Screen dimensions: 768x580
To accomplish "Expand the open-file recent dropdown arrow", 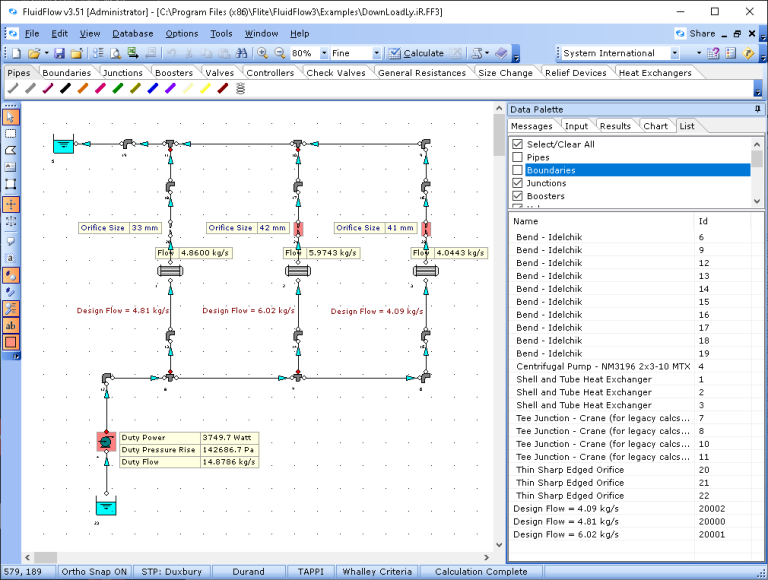I will pos(47,53).
